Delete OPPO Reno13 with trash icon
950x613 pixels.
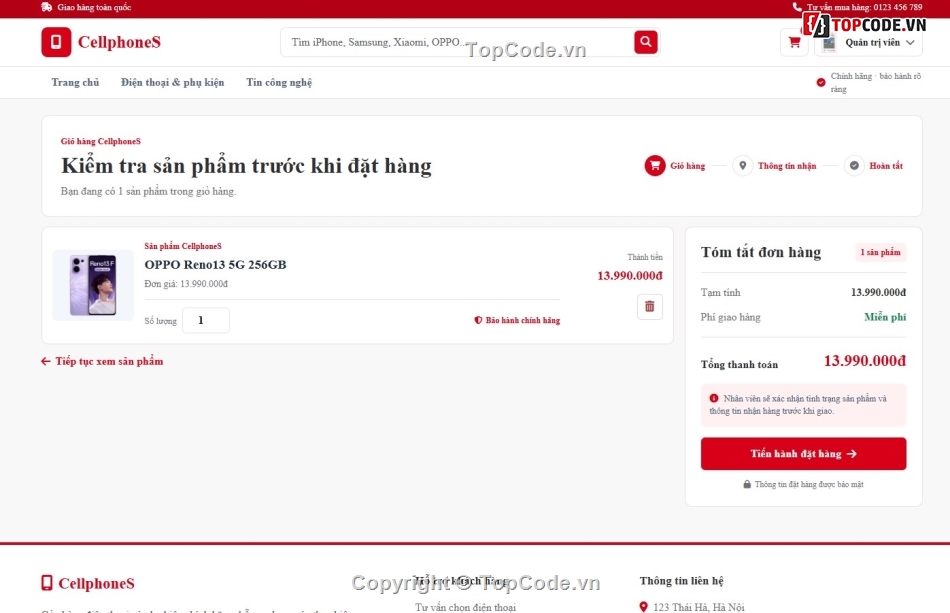tap(649, 306)
